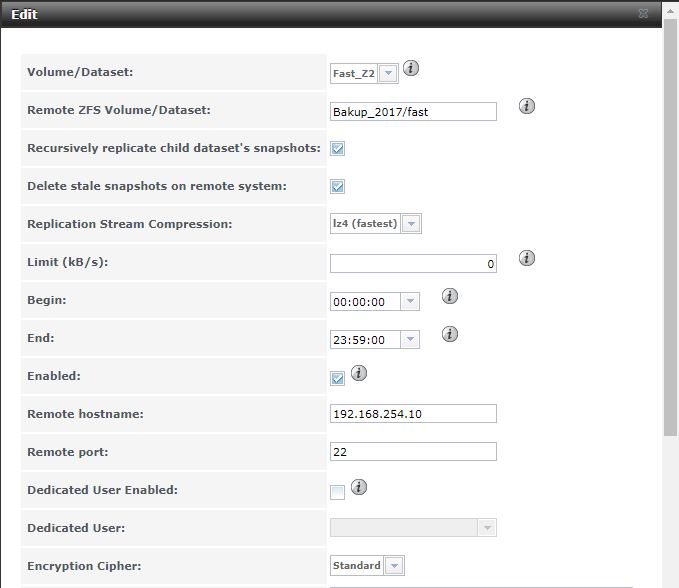Click info icon next to Volume/Dataset
679x588 pixels.
[411, 68]
